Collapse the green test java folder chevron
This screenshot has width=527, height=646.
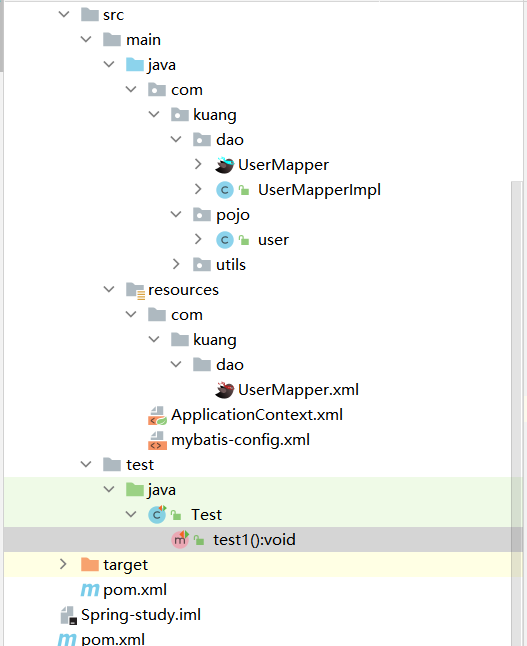coord(109,489)
